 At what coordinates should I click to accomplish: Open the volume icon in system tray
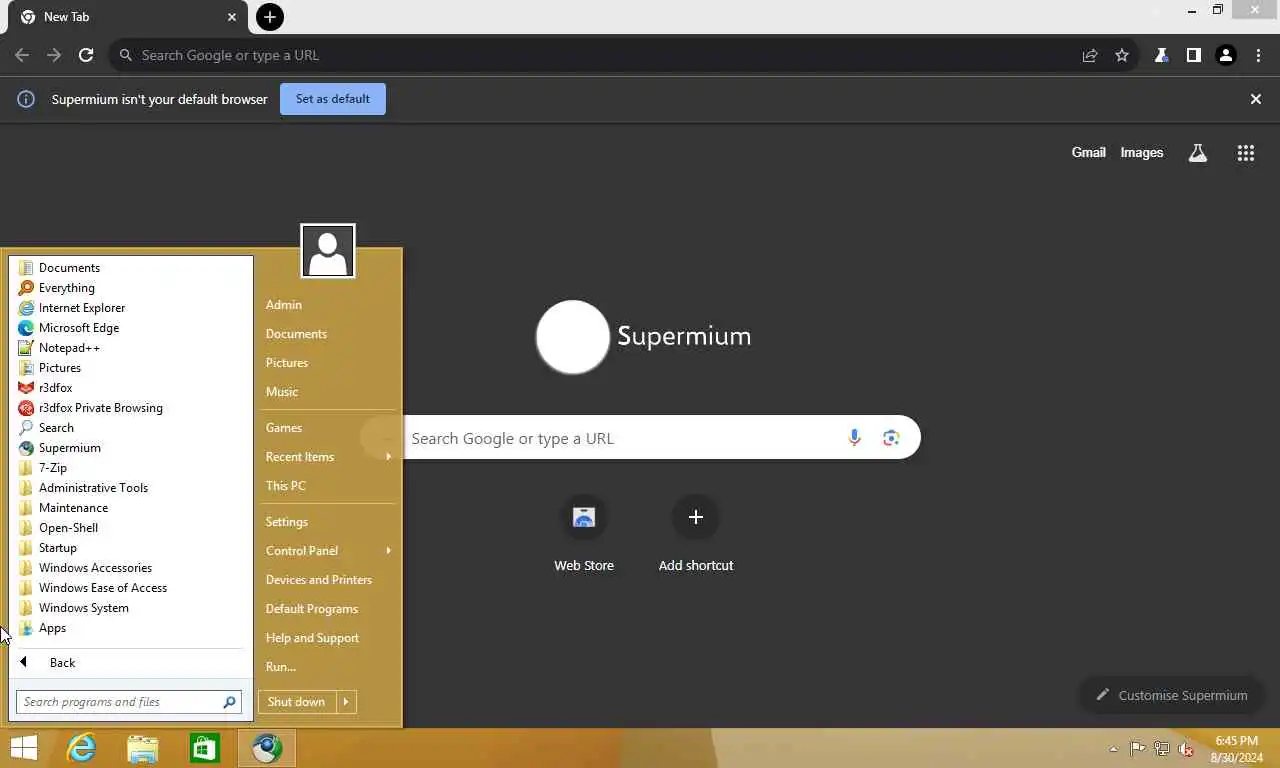[x=1185, y=749]
